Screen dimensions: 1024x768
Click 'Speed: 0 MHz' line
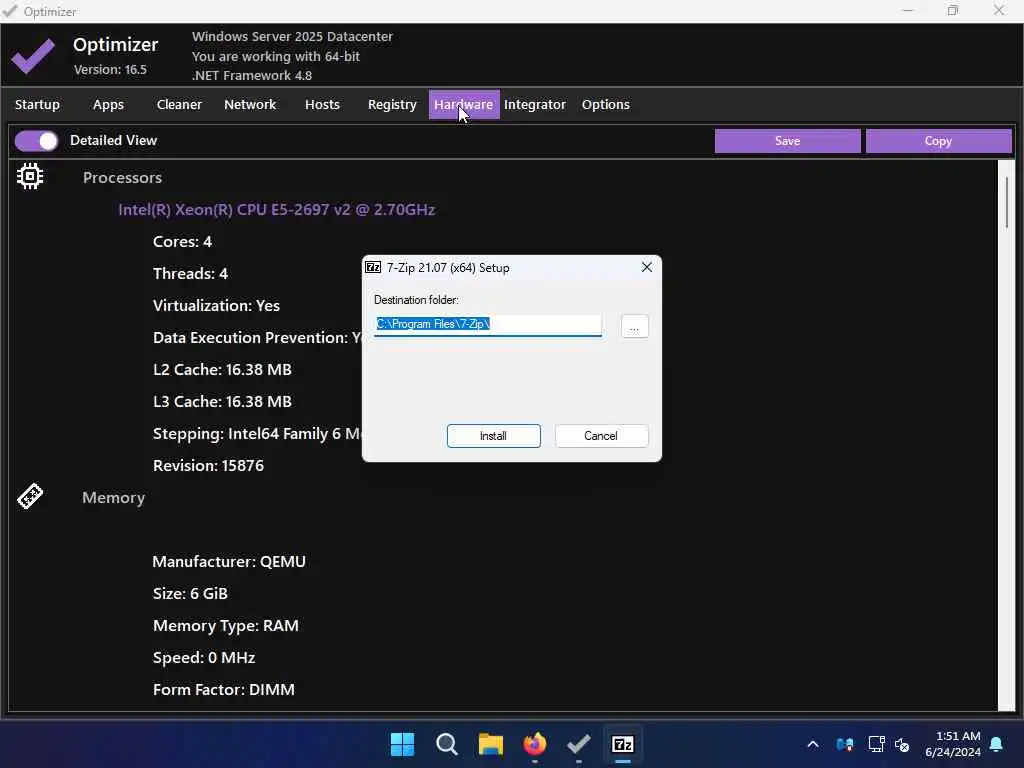(204, 658)
